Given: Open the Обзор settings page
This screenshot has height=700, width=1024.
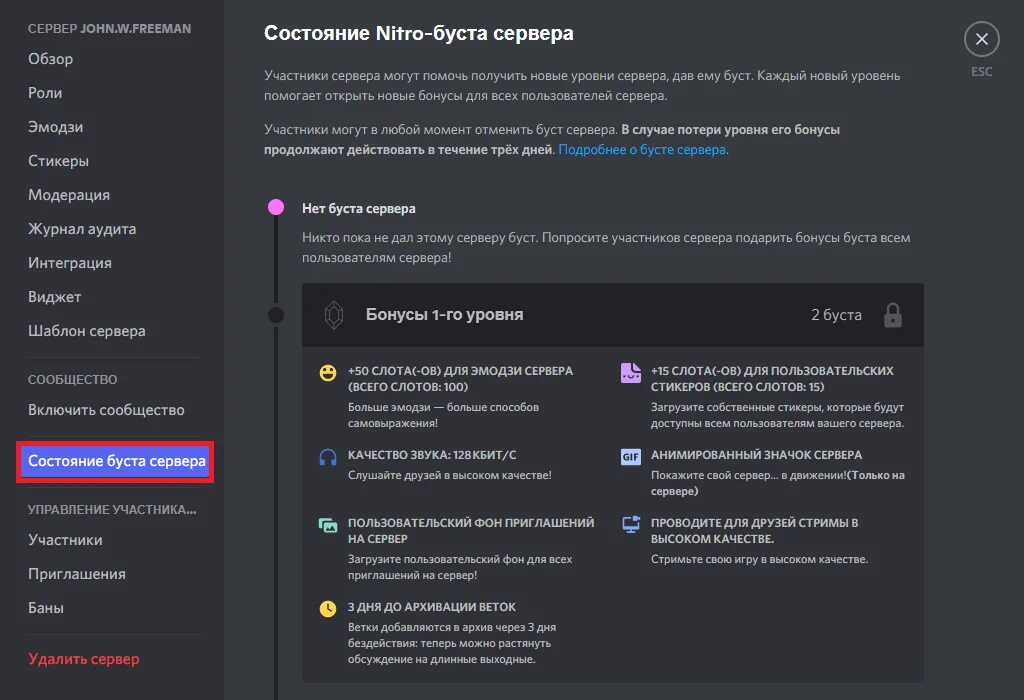Looking at the screenshot, I should click(x=50, y=59).
